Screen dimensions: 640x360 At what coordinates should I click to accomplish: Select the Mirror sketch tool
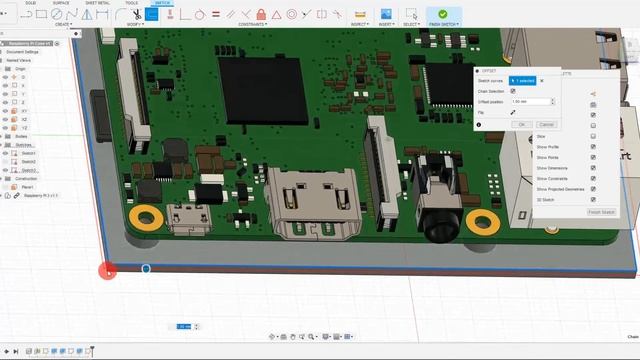click(87, 14)
